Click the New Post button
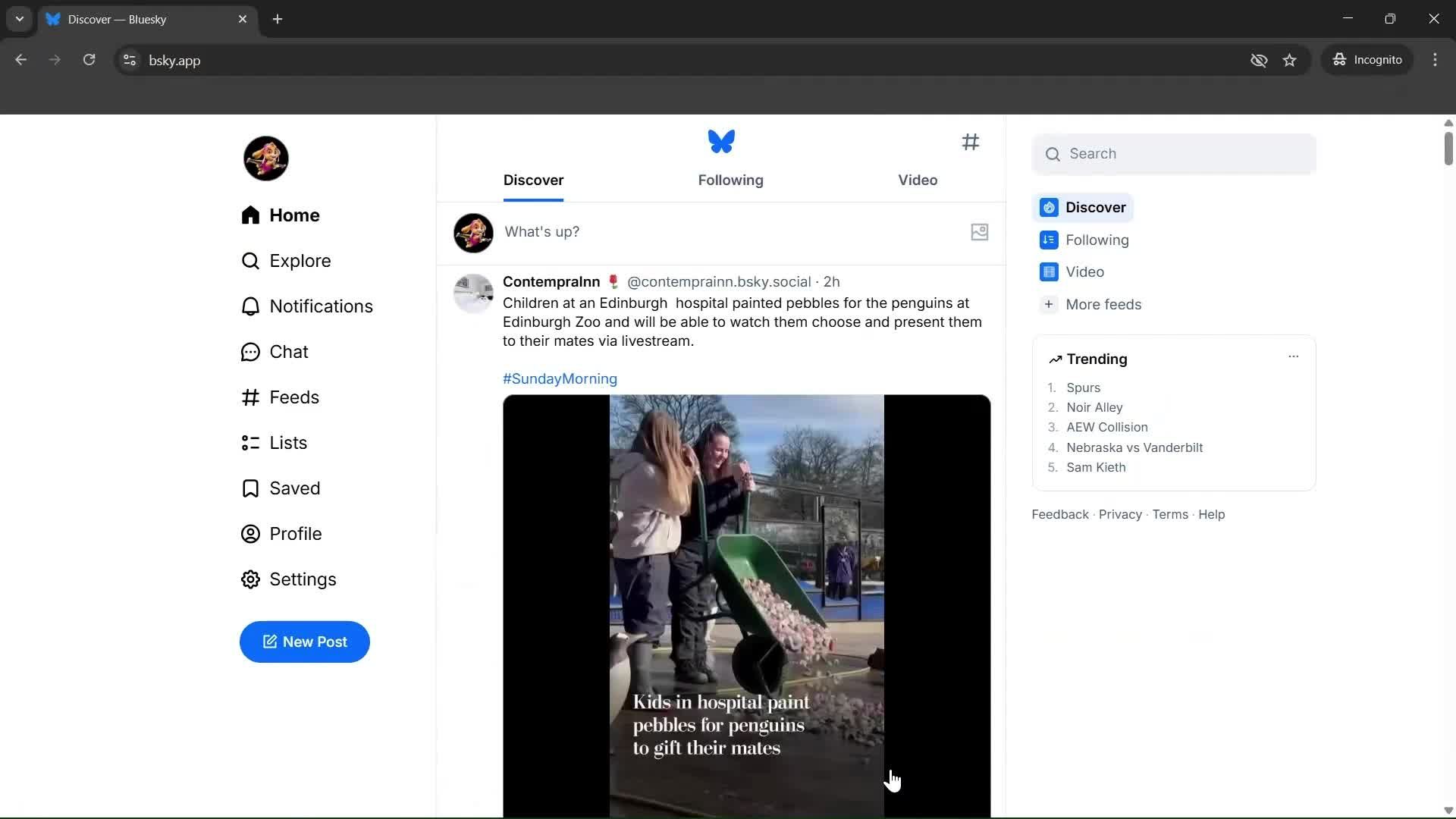Image resolution: width=1456 pixels, height=819 pixels. coord(304,642)
